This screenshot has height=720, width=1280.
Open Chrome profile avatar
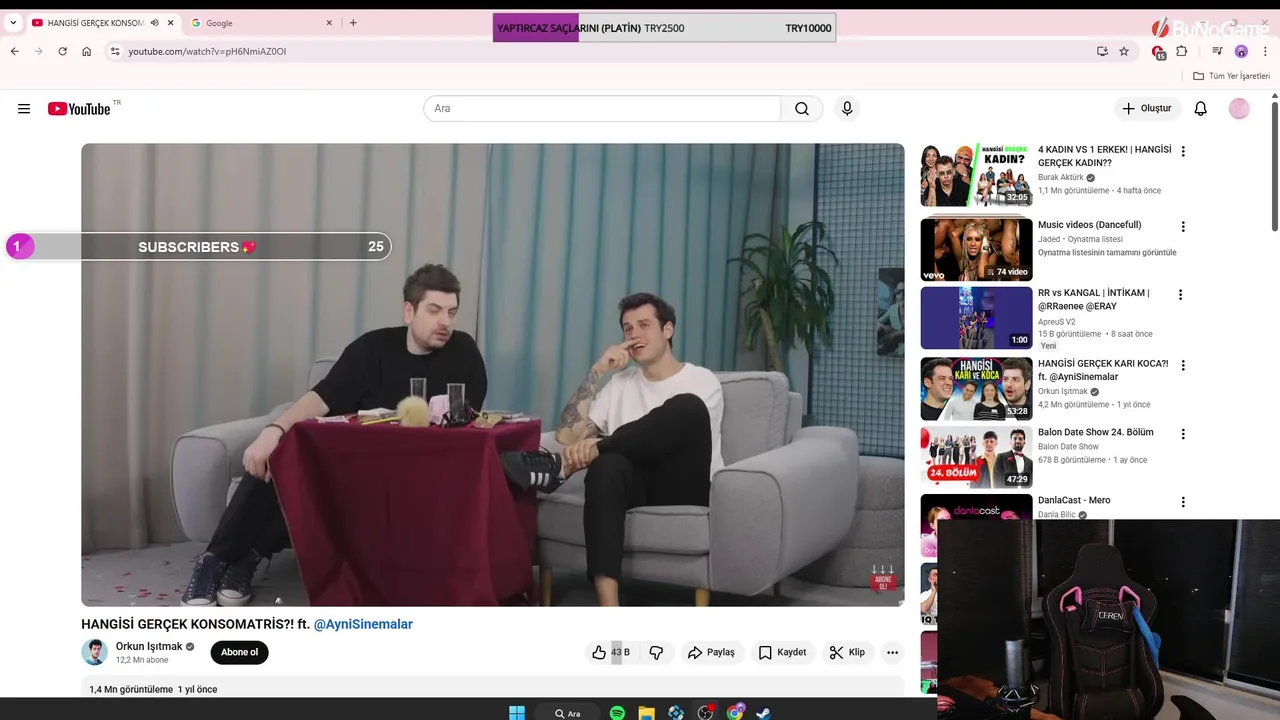(1241, 51)
